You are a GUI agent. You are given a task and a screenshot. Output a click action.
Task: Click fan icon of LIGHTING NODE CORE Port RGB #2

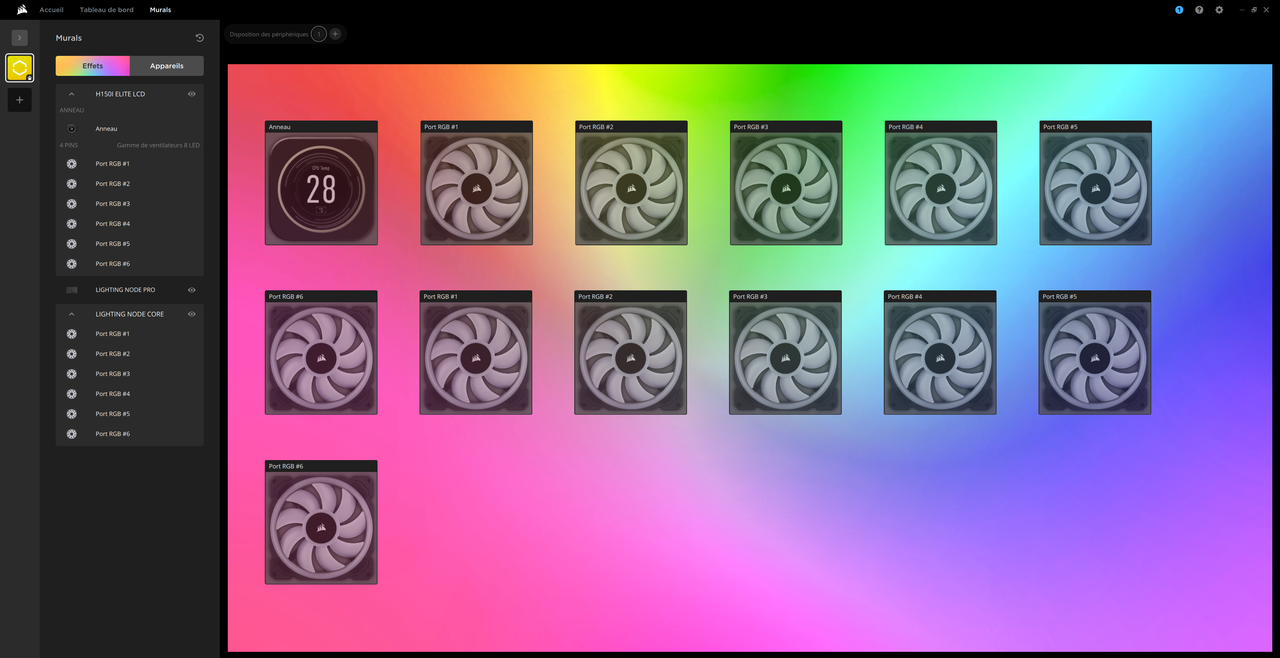[71, 353]
